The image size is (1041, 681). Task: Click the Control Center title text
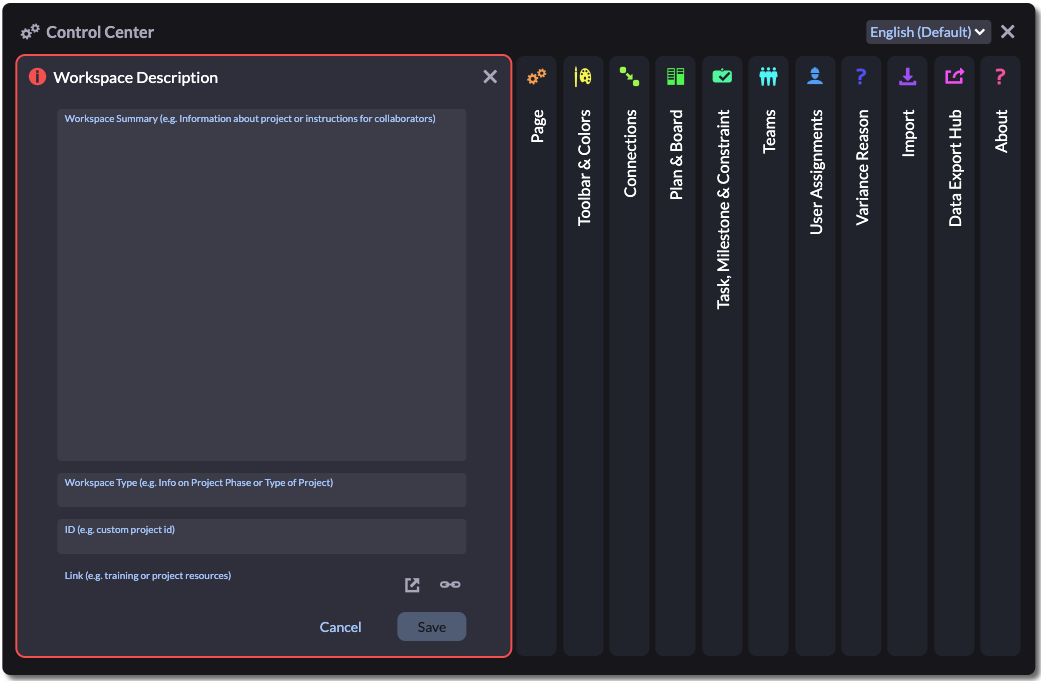click(100, 32)
